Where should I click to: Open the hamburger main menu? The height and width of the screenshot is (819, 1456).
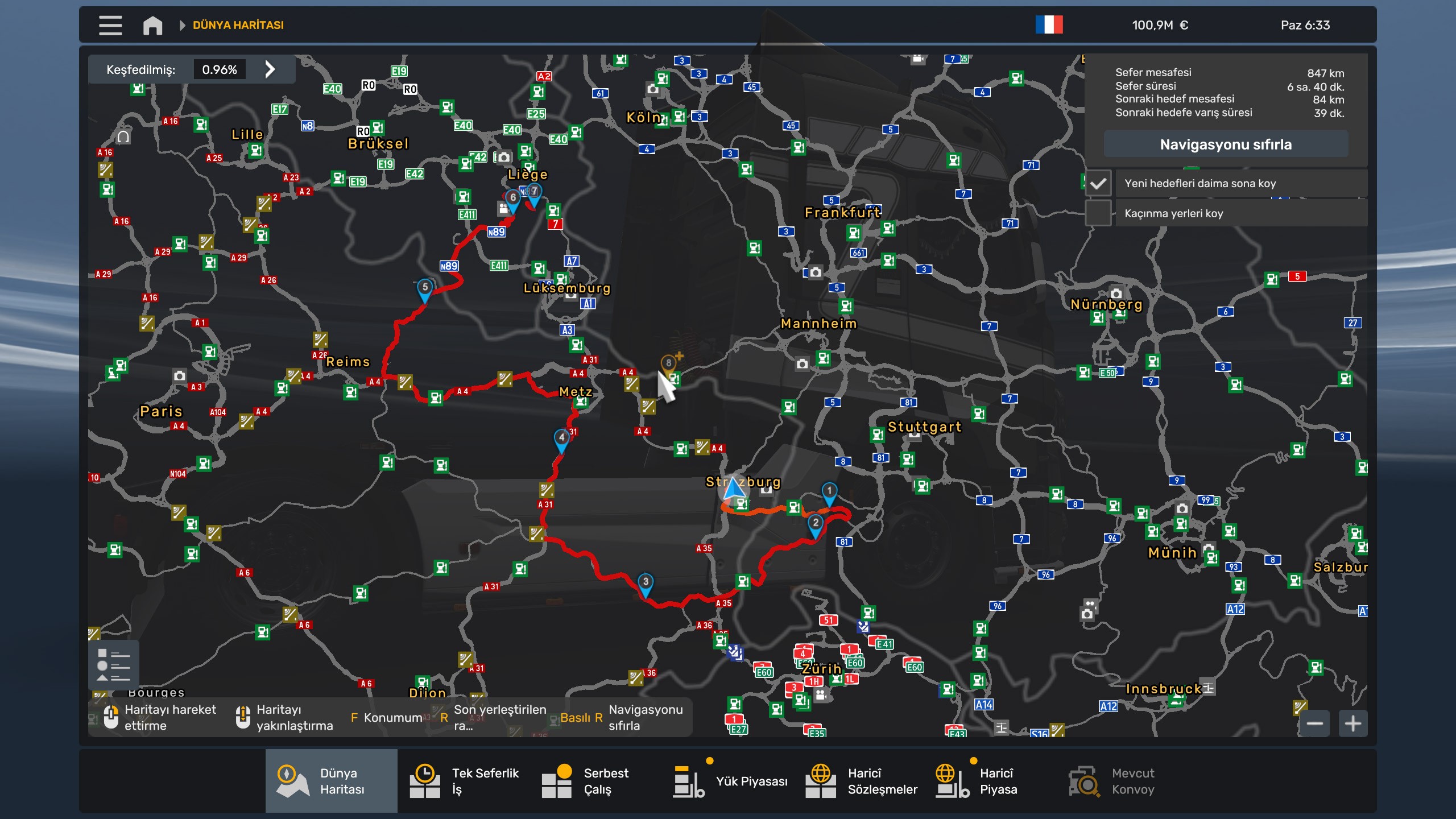110,25
